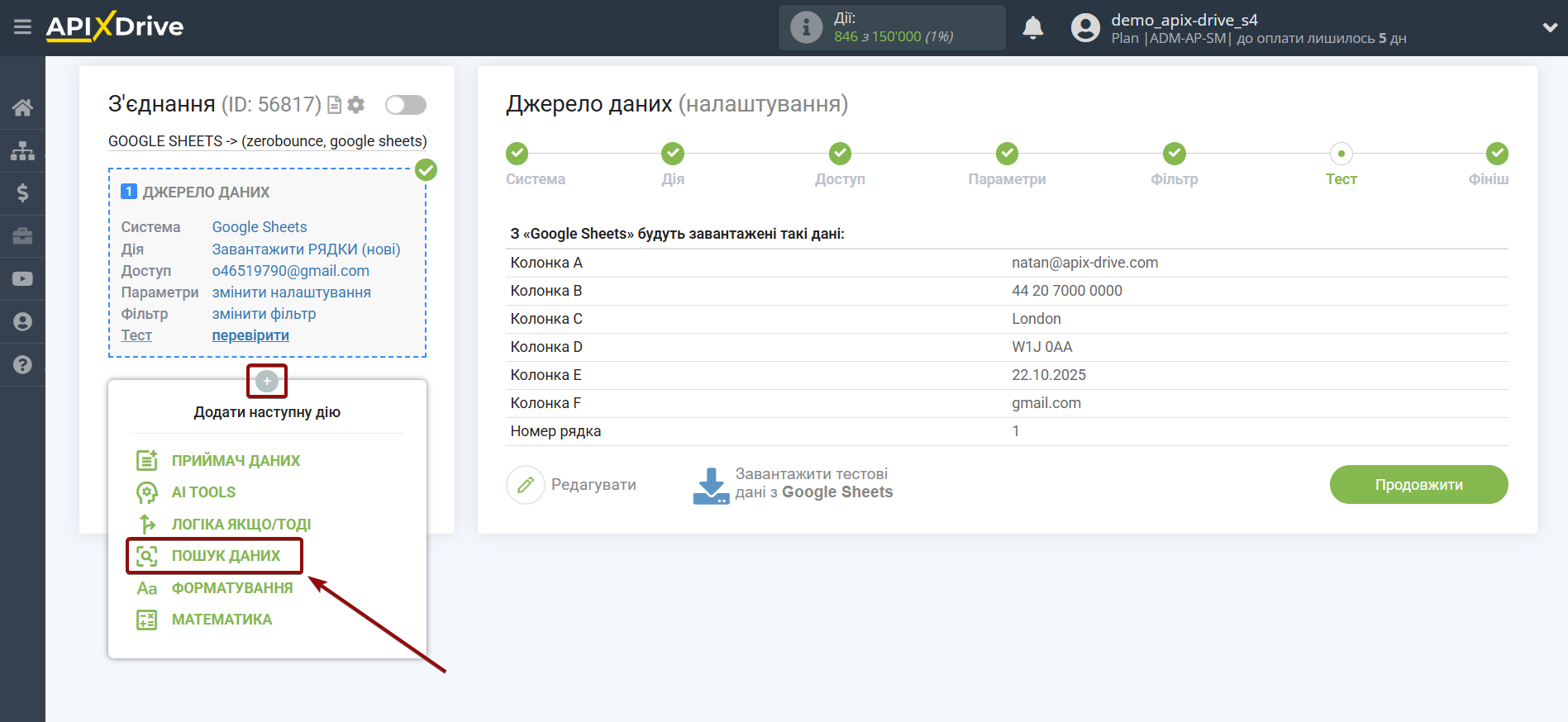Click the 'ДЖЕРЕЛО ДАНИХ' block header
1568x722 pixels.
click(206, 192)
